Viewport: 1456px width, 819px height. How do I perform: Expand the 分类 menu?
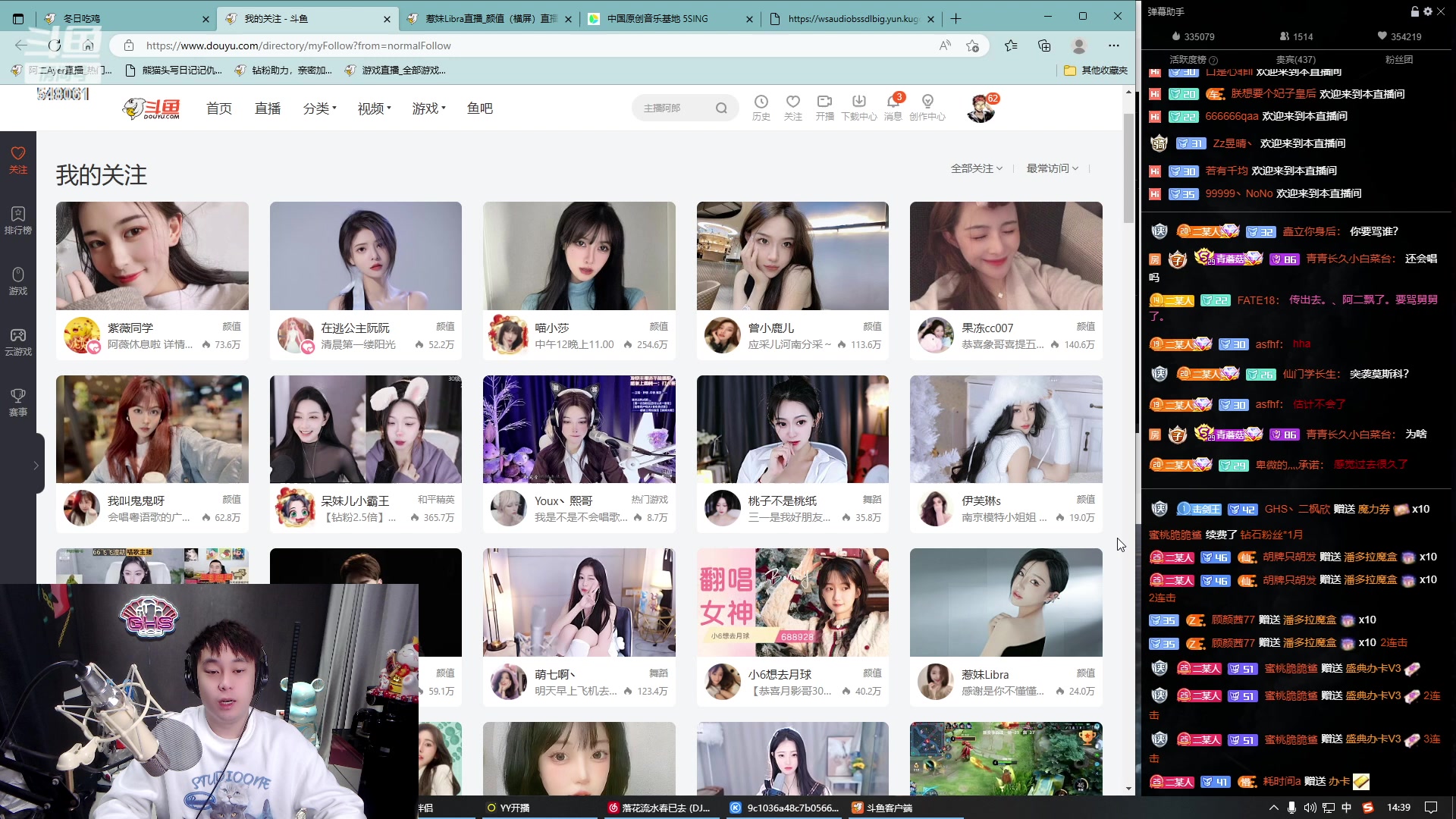[x=319, y=108]
